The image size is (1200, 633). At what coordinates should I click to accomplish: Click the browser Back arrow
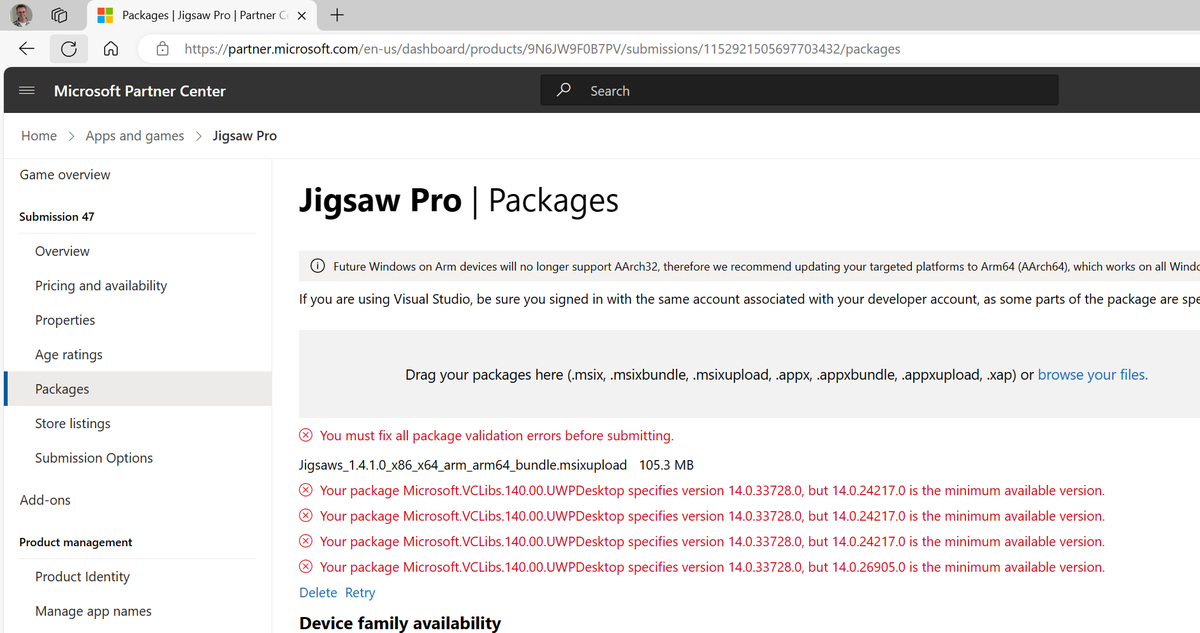click(x=27, y=48)
